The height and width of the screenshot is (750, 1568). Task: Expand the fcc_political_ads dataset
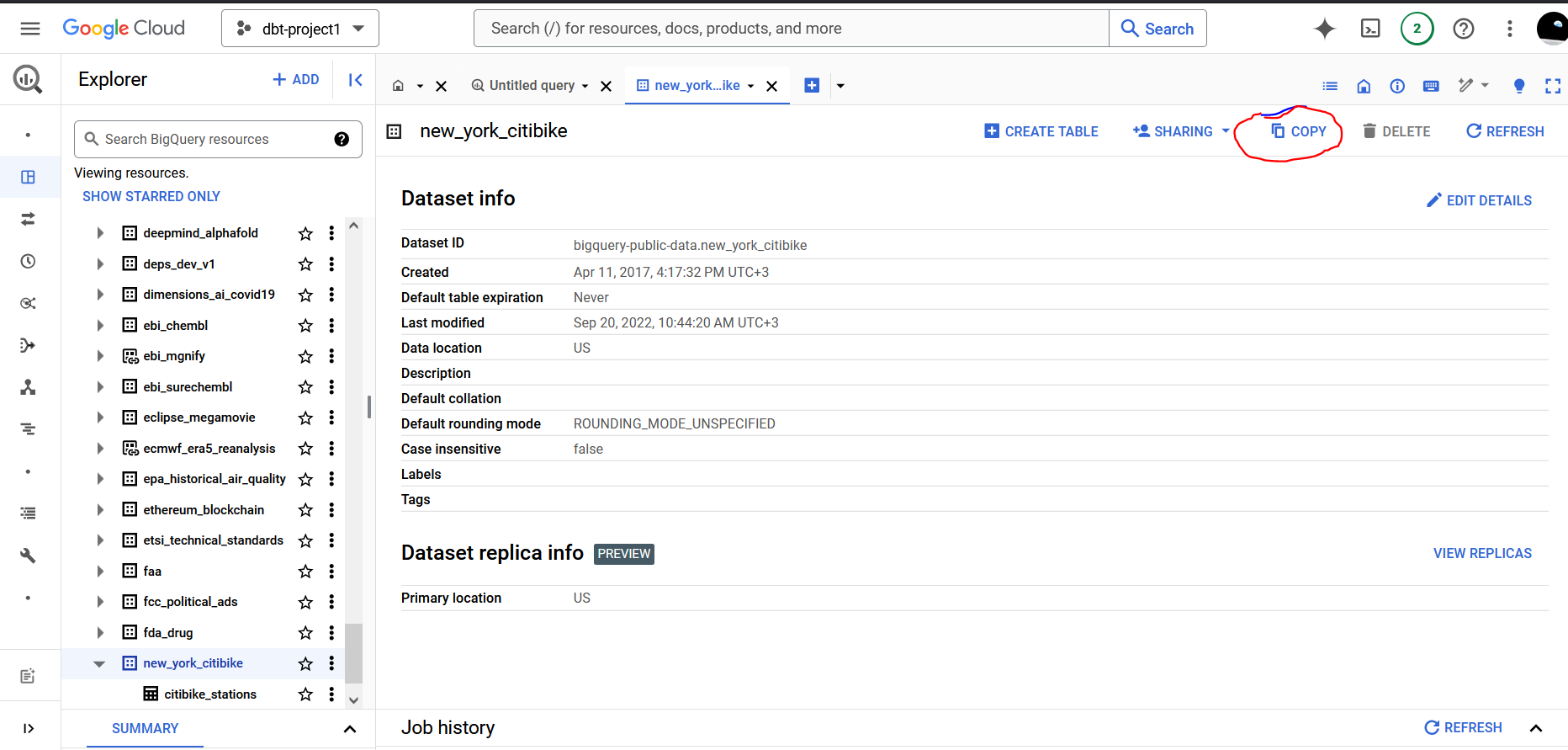pos(100,602)
